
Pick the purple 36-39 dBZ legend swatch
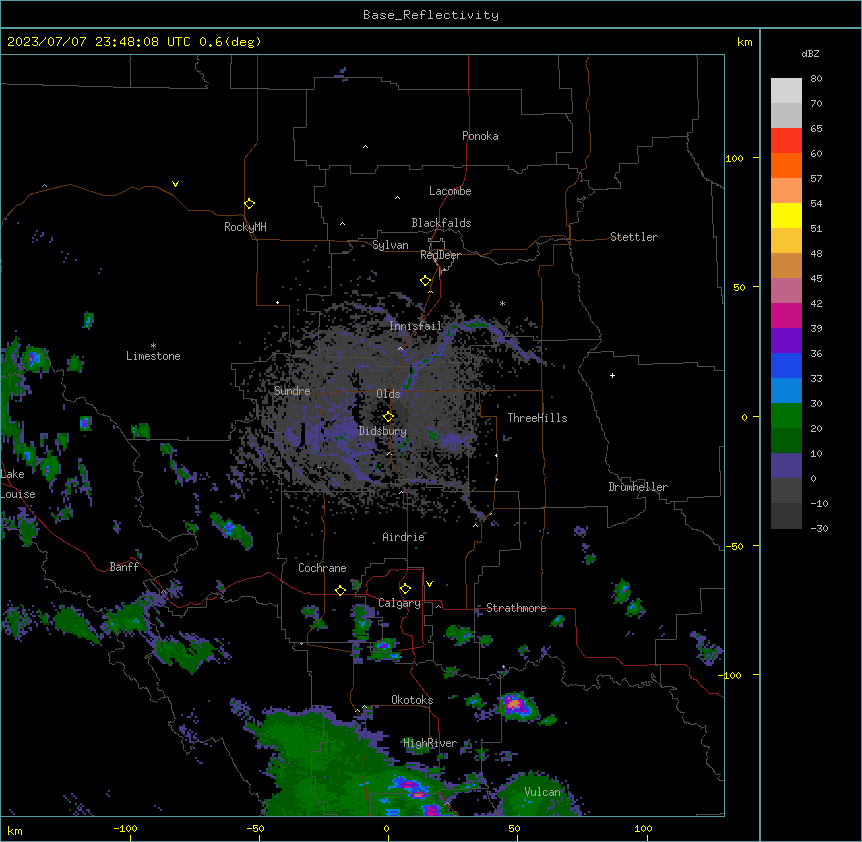(786, 340)
